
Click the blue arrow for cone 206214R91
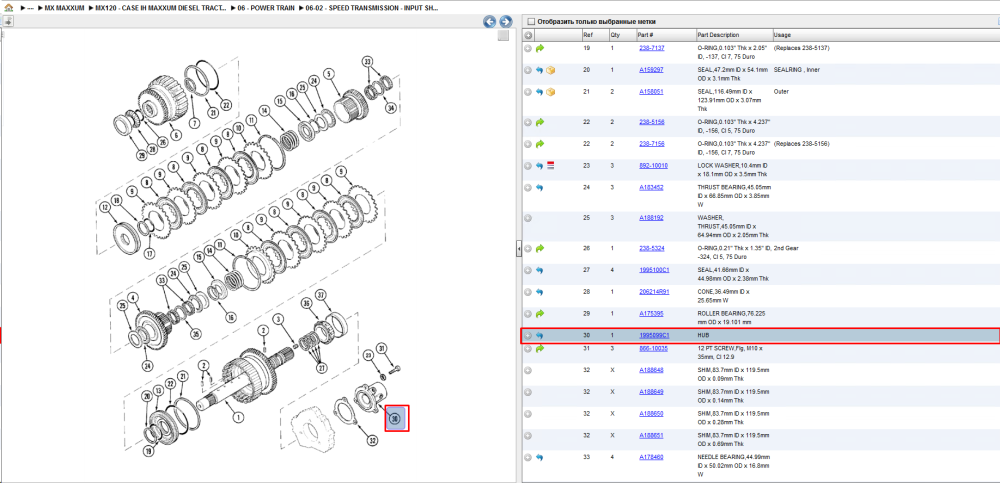540,292
